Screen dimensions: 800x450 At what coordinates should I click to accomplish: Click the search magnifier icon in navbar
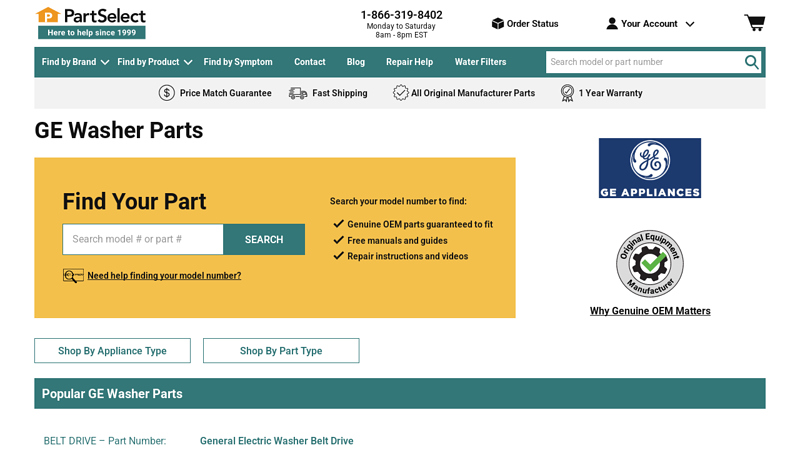(x=751, y=62)
